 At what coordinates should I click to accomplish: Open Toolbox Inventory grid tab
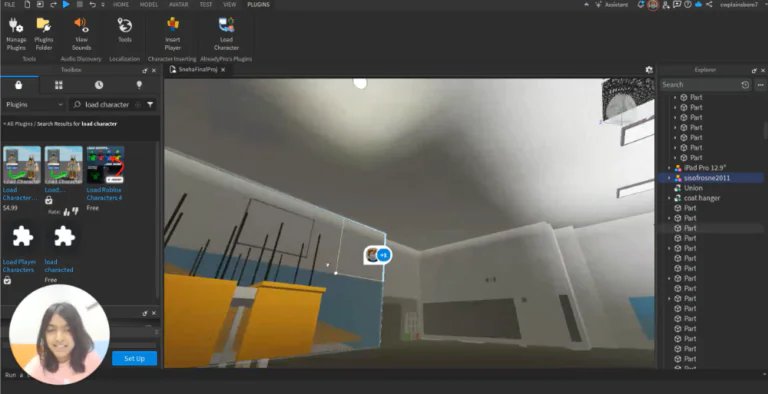pos(59,85)
